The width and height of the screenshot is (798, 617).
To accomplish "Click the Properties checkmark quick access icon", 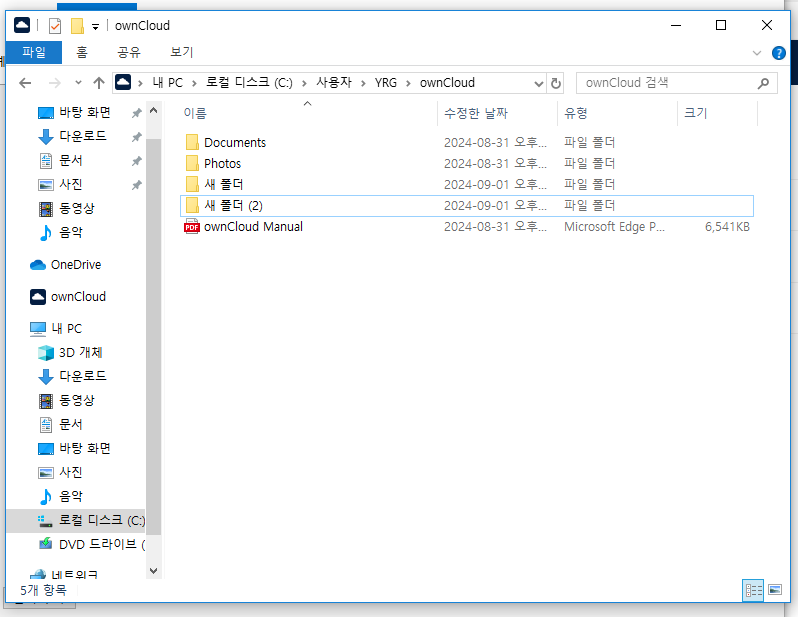I will (x=54, y=25).
